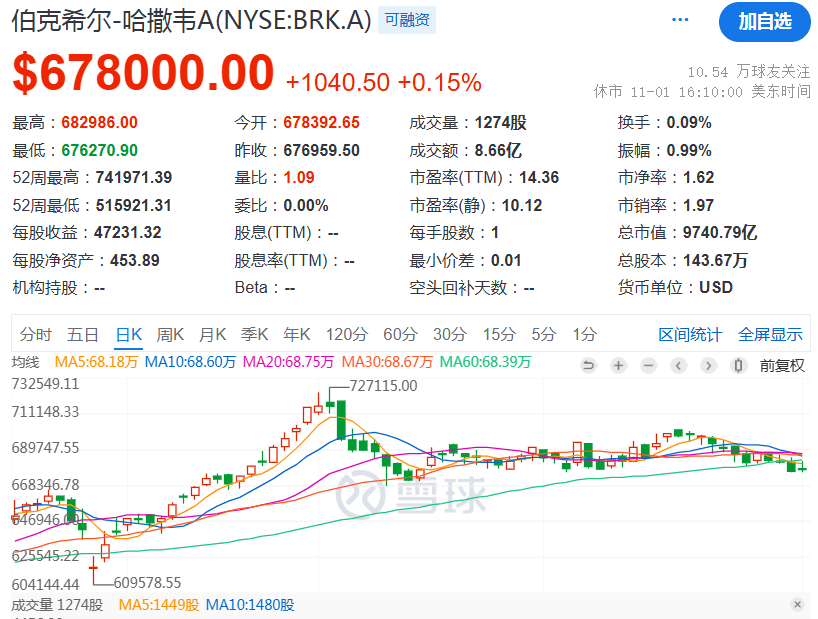Screen dimensions: 818x619
Task: Click the MA5:68.18万 moving average label
Action: click(96, 362)
